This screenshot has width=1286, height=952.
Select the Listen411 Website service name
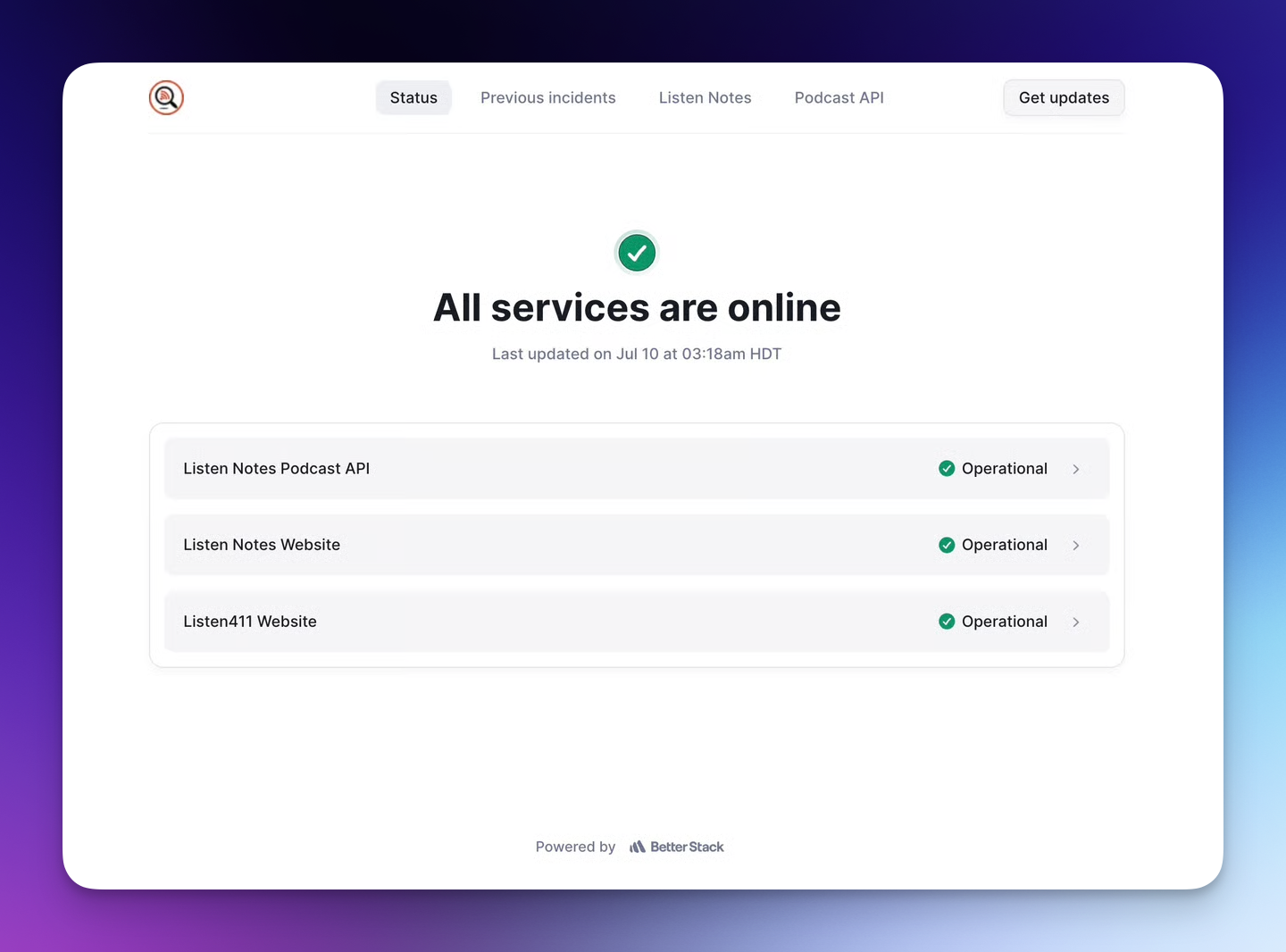pyautogui.click(x=250, y=622)
